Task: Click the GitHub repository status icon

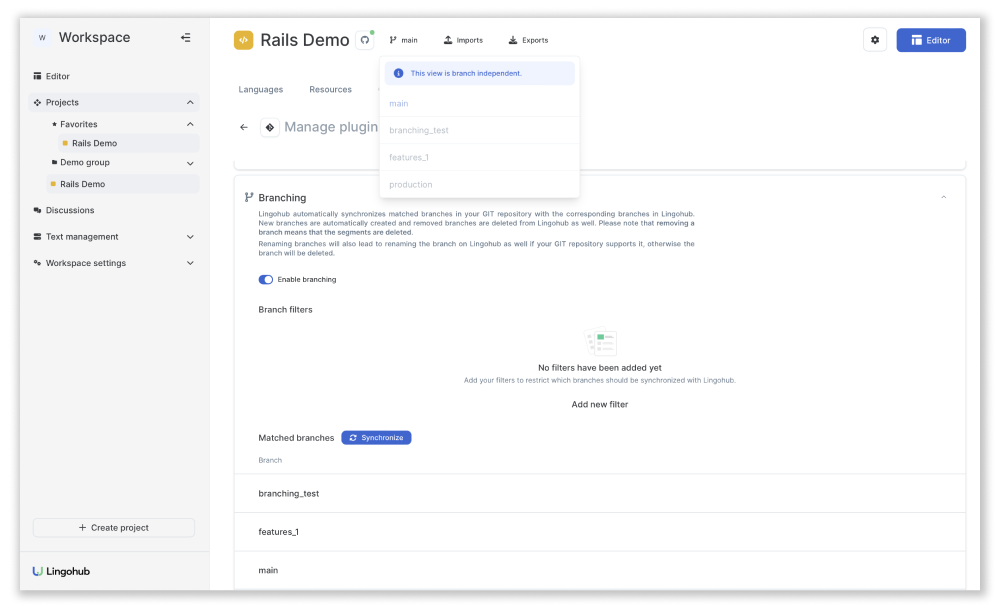Action: (x=365, y=40)
